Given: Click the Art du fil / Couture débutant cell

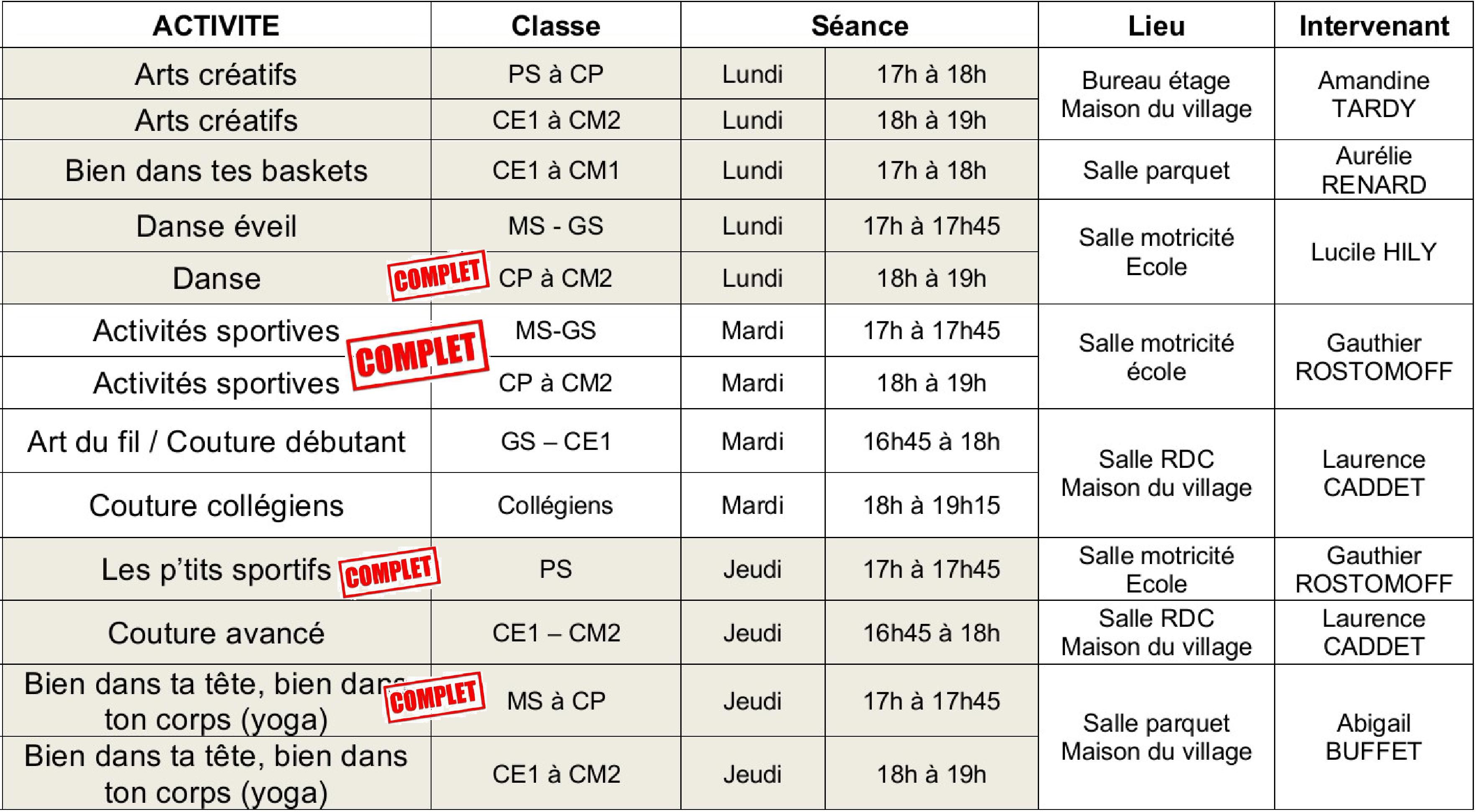Looking at the screenshot, I should coord(216,441).
